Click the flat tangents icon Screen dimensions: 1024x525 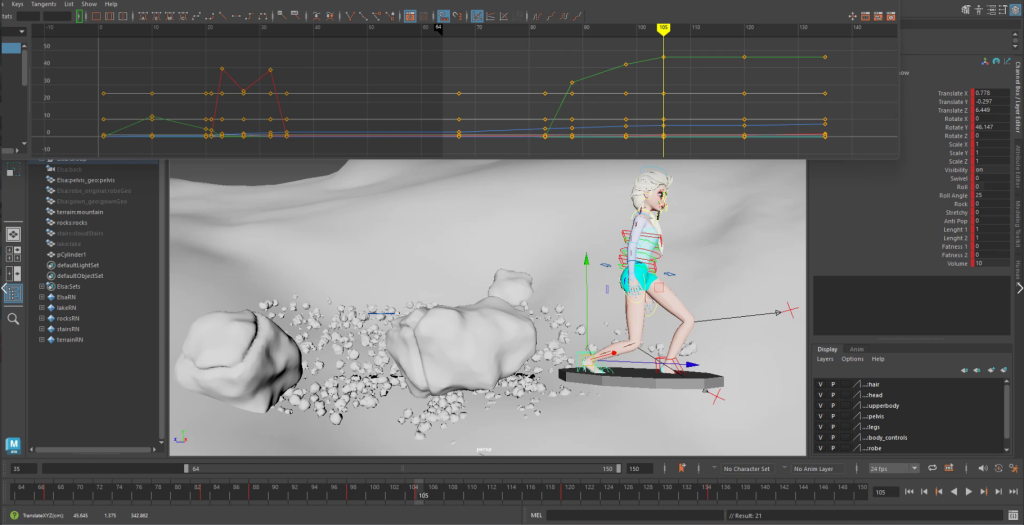tap(235, 16)
